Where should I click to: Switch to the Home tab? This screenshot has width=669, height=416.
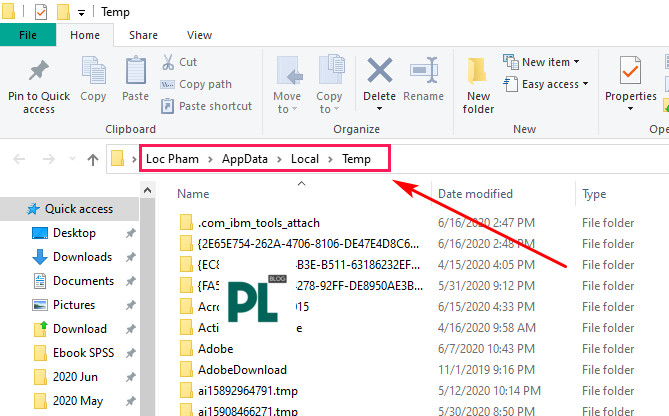tap(85, 35)
